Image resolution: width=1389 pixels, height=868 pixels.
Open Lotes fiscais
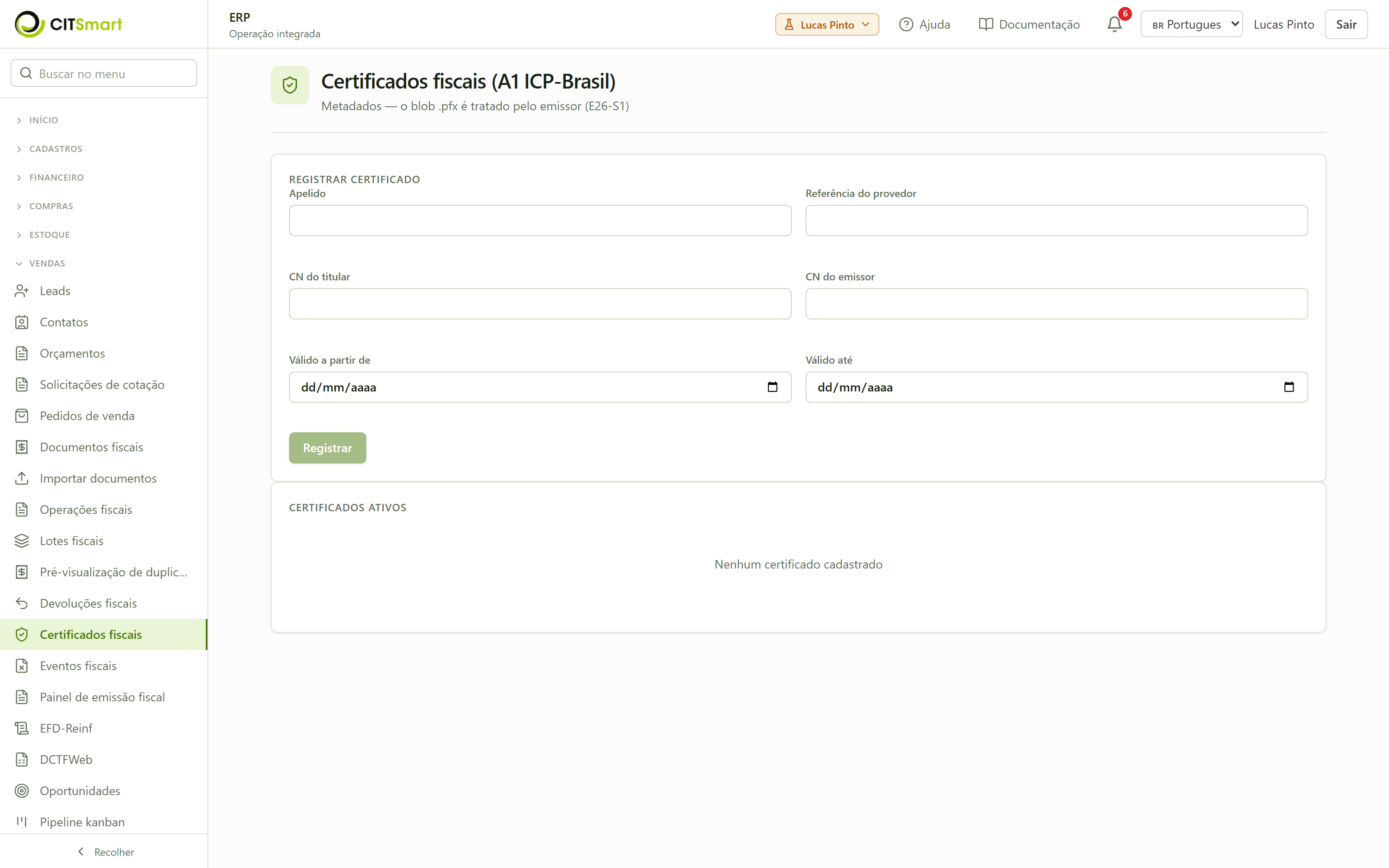[x=103, y=541]
